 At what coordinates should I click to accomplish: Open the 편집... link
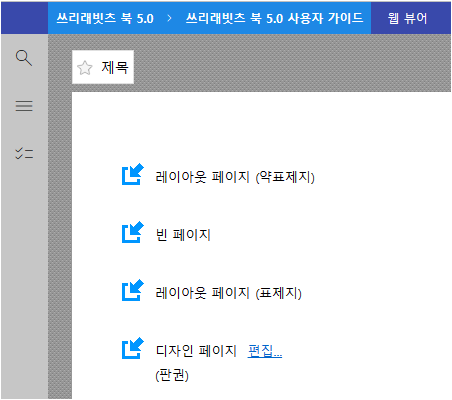(265, 351)
